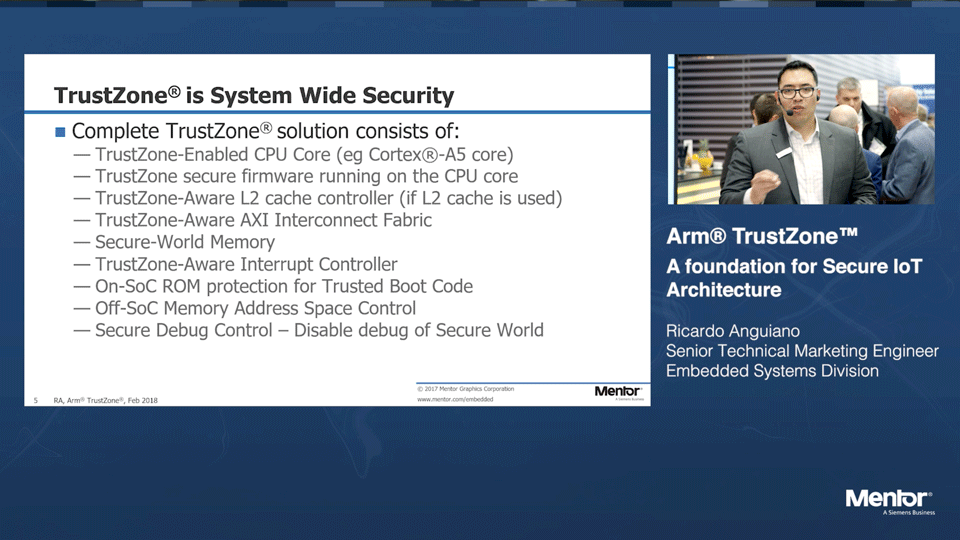Click the Mentor logo in bottom-right corner

[x=888, y=500]
